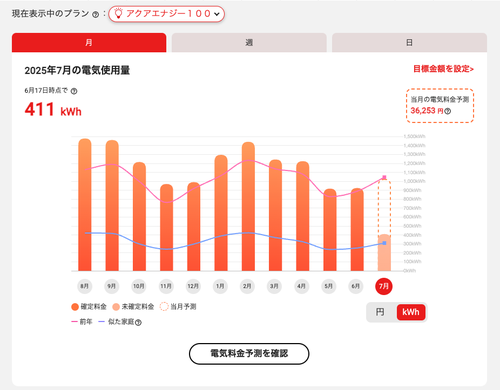Open the アクアエナジー100 plan dropdown
Screen dimensions: 500x390
pos(166,14)
